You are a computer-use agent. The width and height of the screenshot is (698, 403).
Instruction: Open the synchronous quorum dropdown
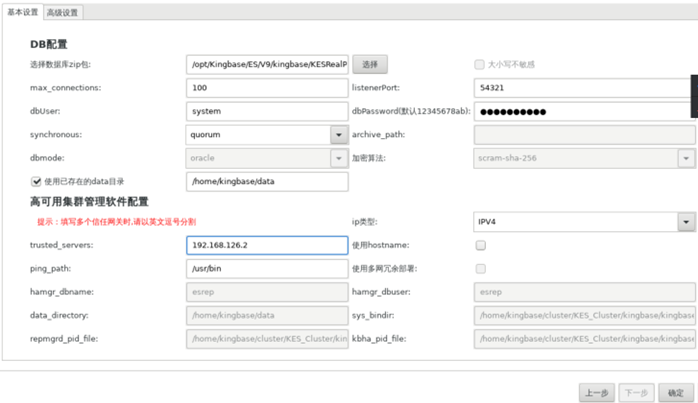339,134
